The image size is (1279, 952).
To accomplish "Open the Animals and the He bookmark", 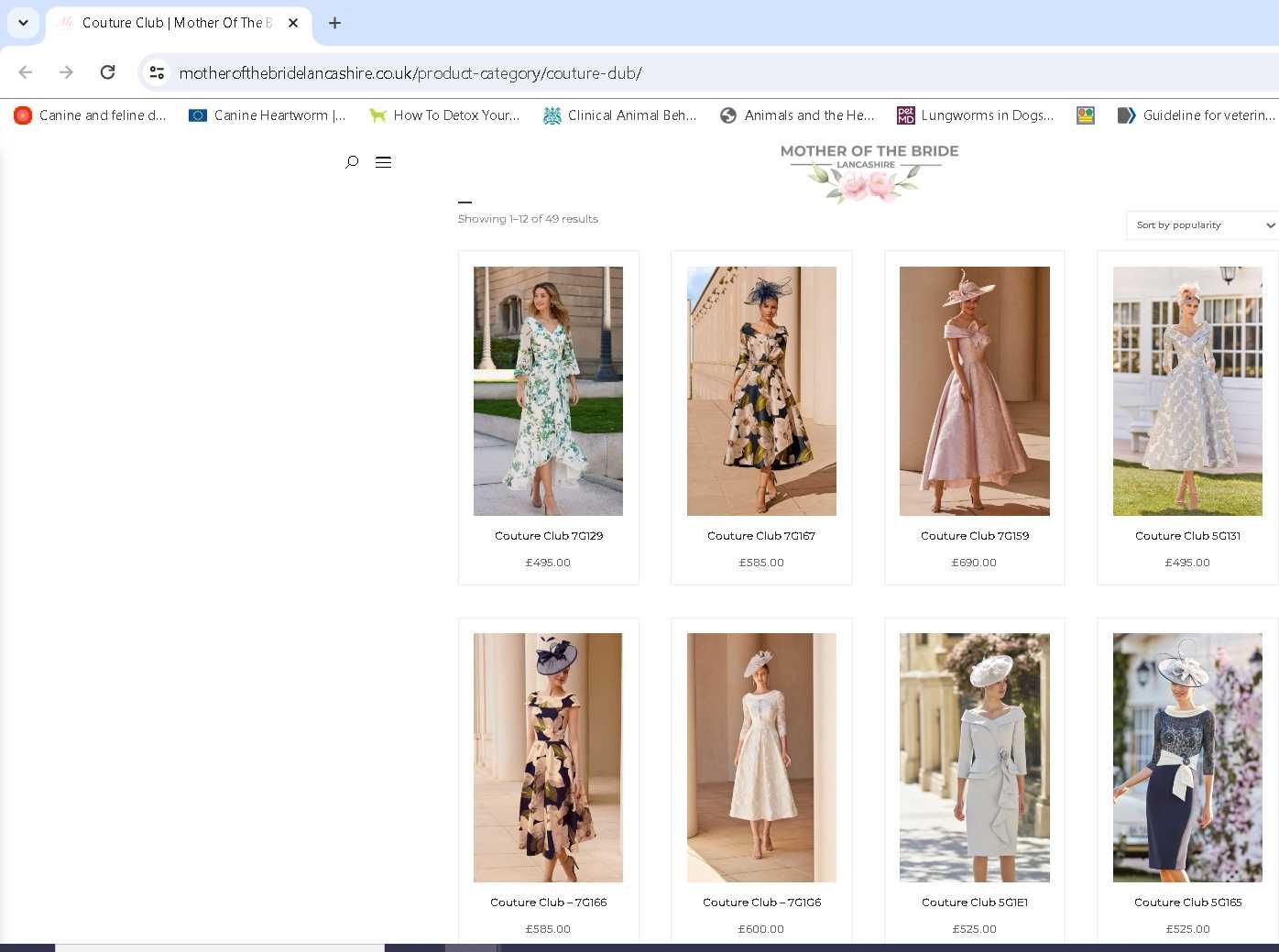I will pos(797,115).
